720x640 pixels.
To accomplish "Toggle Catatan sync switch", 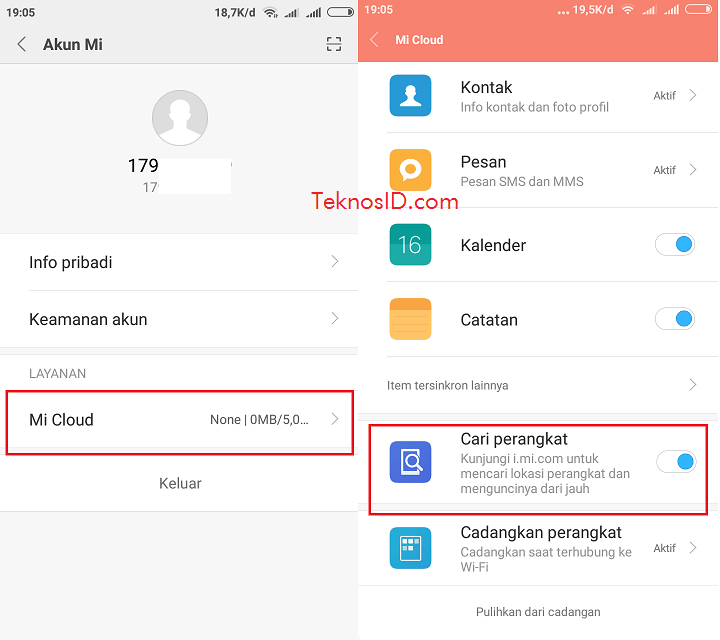I will [675, 319].
